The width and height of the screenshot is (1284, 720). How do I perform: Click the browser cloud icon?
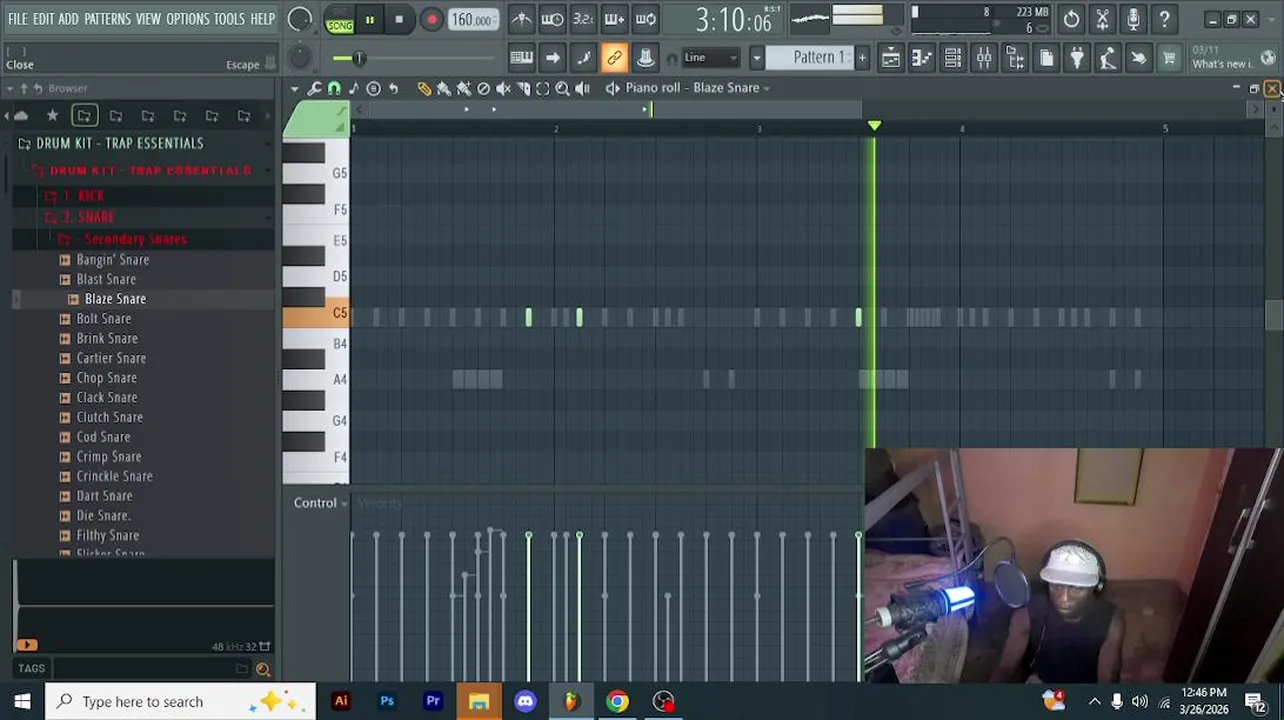click(20, 116)
